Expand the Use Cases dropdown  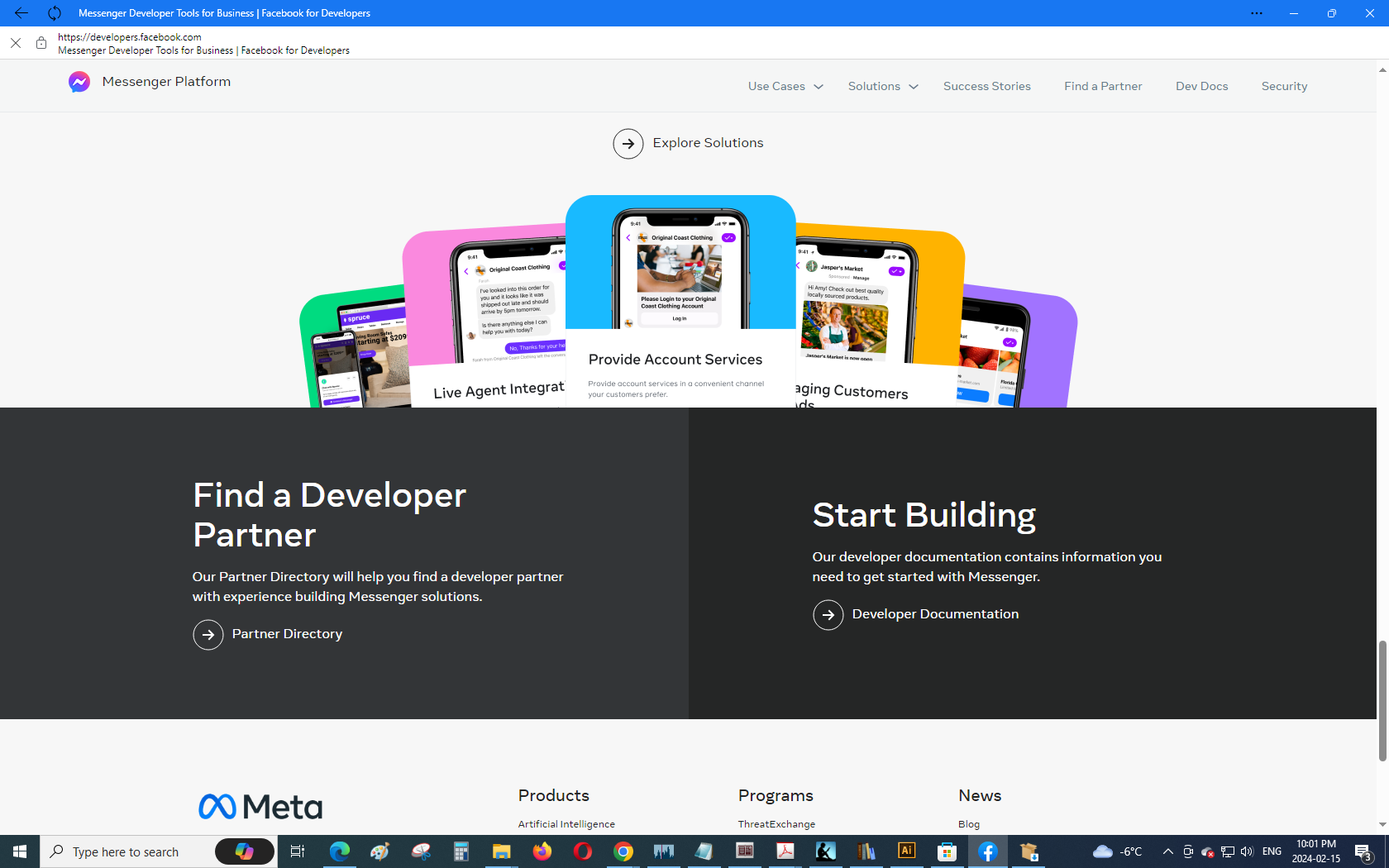(x=785, y=87)
